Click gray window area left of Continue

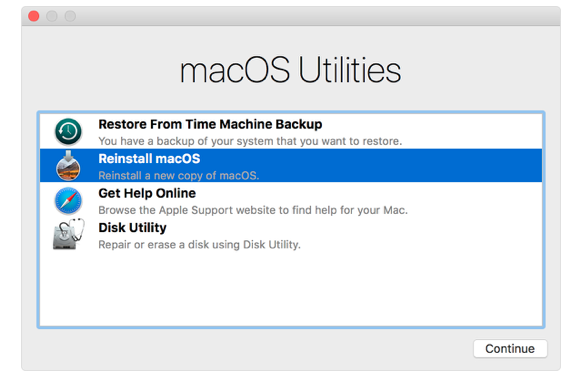pos(254,349)
